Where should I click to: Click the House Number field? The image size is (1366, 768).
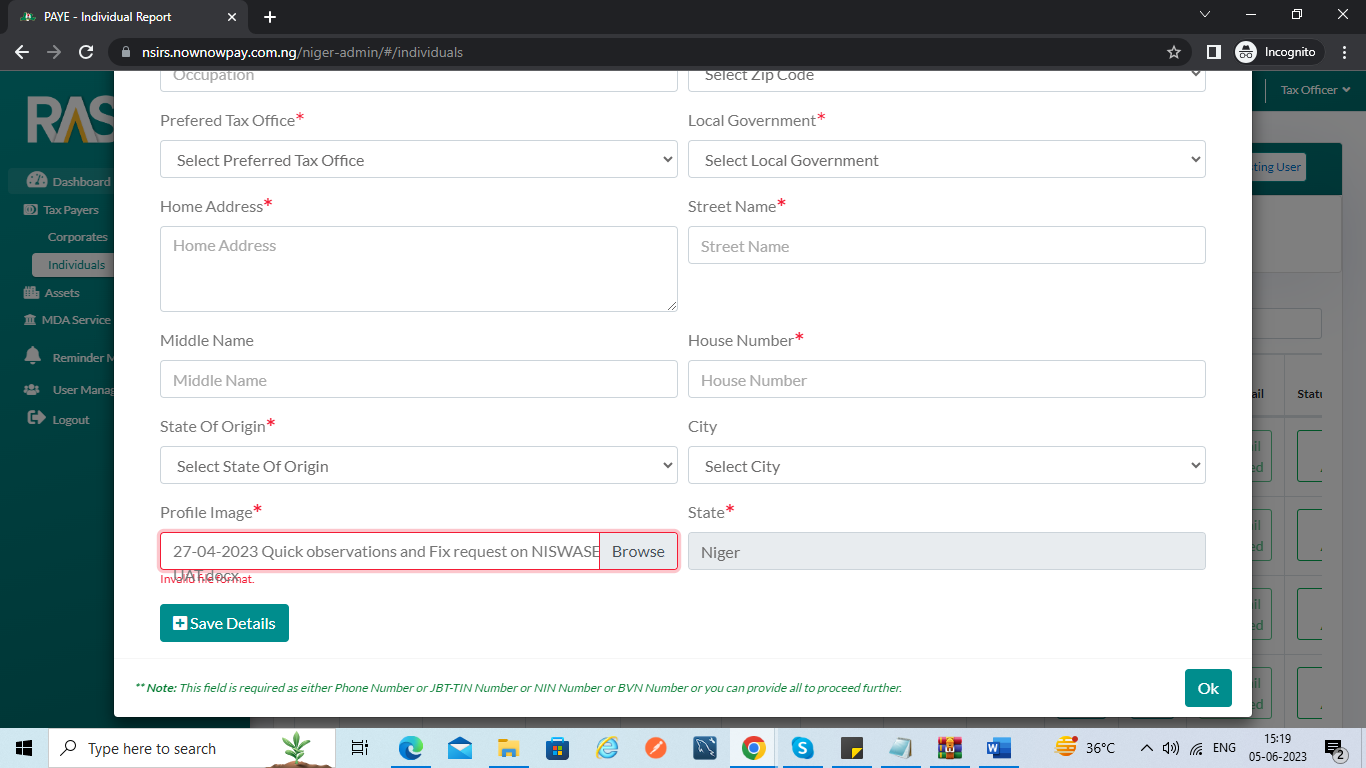(947, 380)
